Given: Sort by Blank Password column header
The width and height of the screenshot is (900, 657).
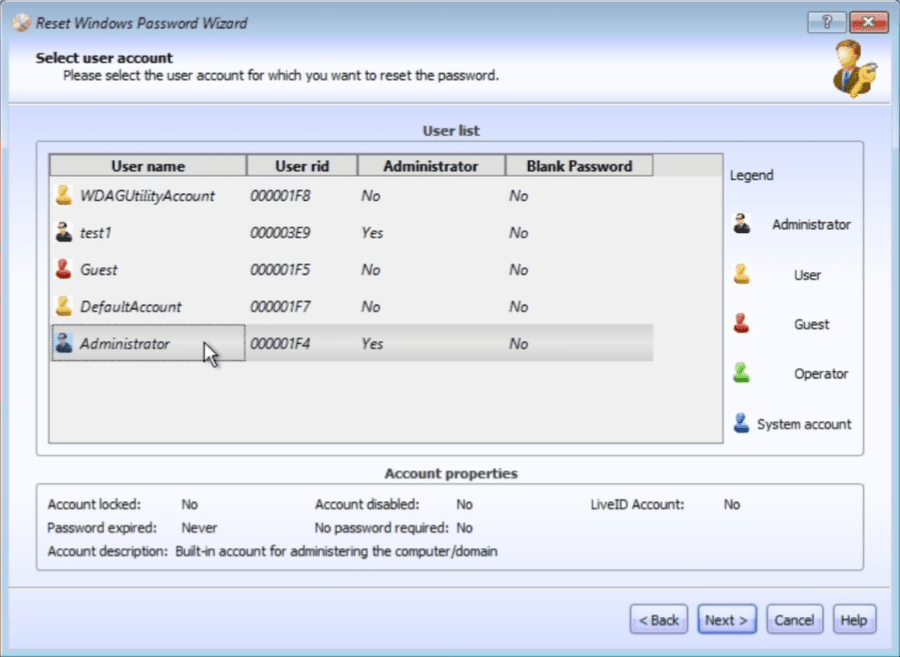Looking at the screenshot, I should pyautogui.click(x=579, y=166).
